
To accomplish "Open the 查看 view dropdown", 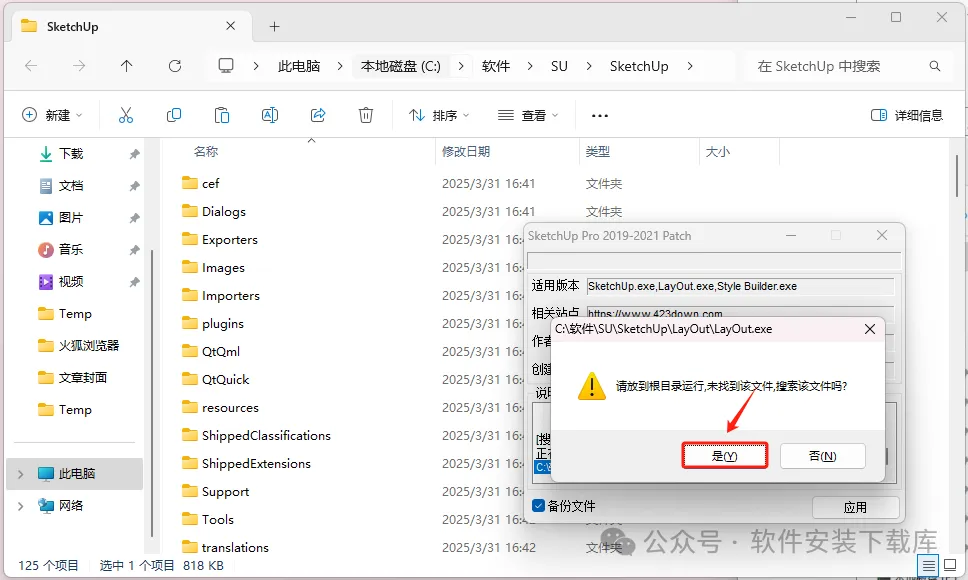I will point(528,115).
